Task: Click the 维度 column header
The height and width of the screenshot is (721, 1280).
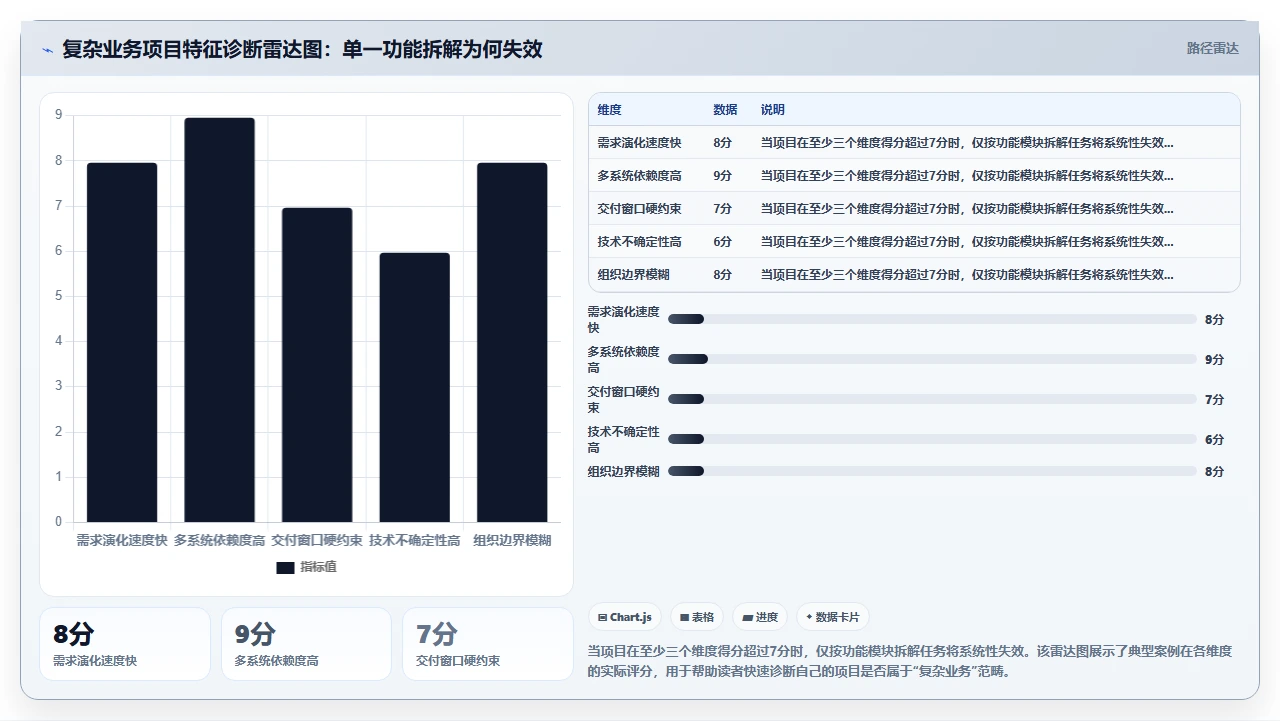Action: [x=609, y=110]
